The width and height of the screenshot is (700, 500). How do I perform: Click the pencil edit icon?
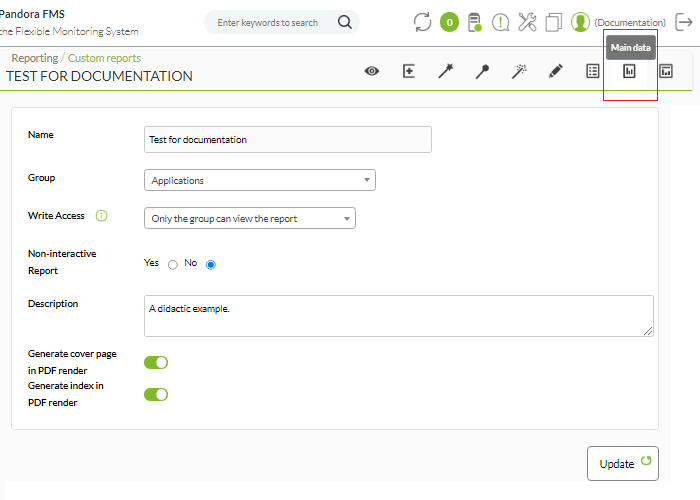555,71
